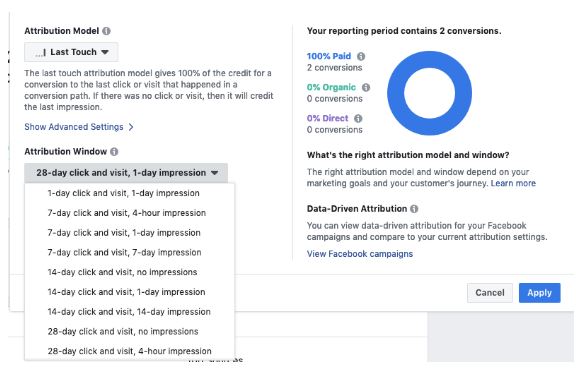Expand Show Advanced Settings
Screen dimensions: 576x371
click(79, 127)
